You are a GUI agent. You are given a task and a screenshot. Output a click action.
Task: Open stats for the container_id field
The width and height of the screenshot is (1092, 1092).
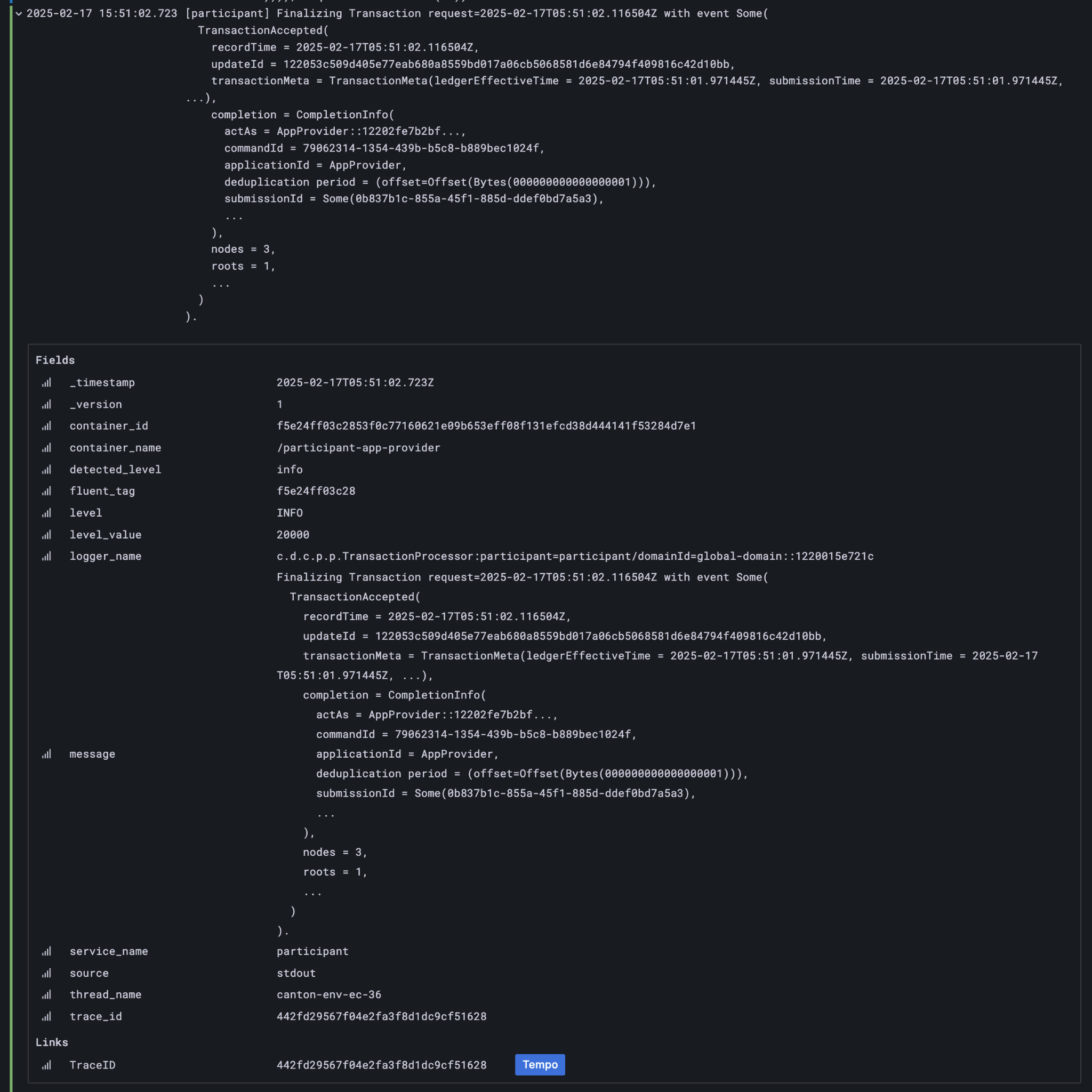click(46, 425)
